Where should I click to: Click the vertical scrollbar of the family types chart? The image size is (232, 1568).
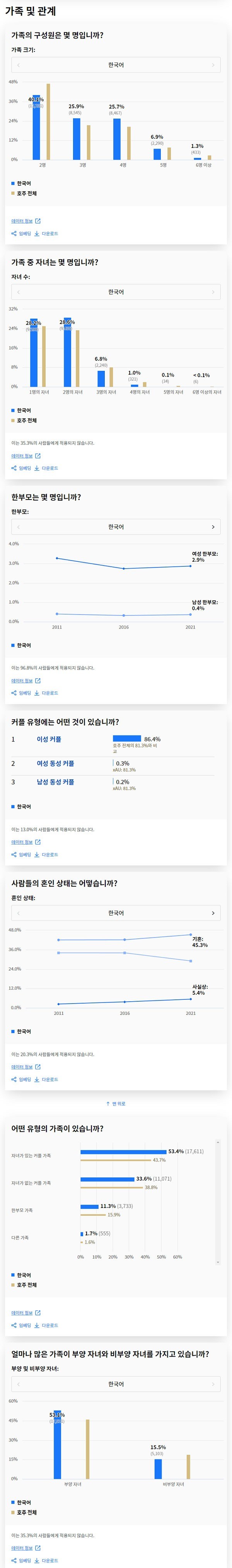(x=218, y=1203)
